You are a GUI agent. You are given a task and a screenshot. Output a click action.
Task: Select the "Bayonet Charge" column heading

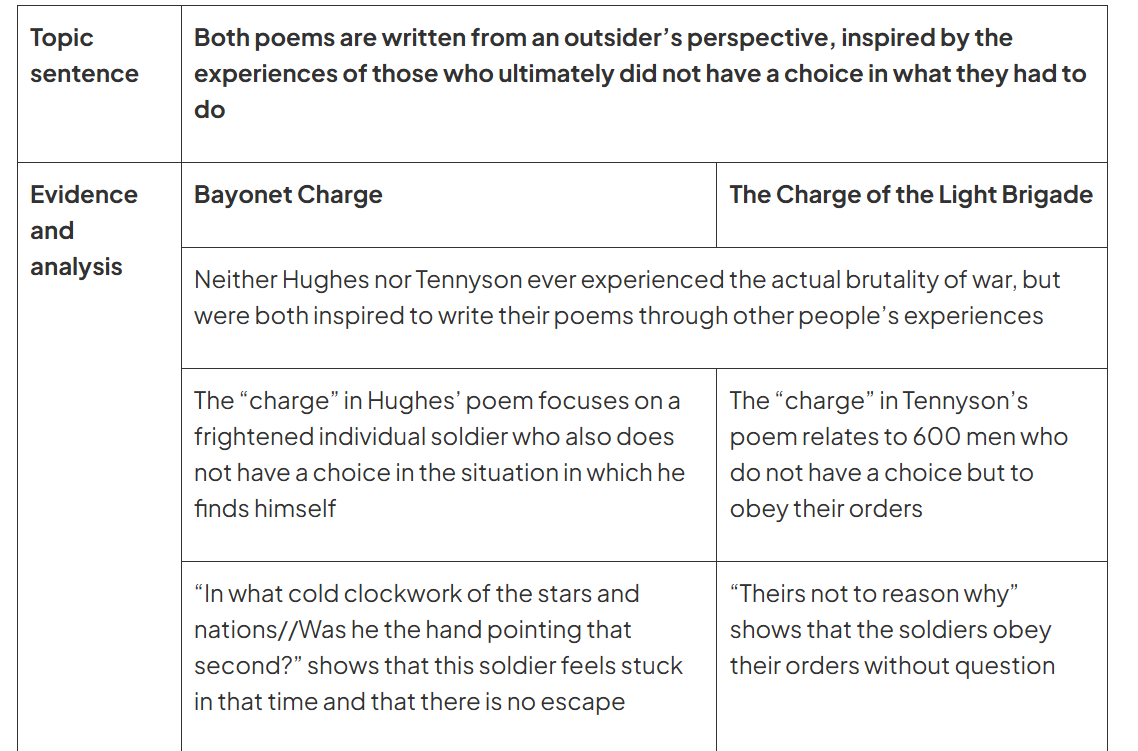(x=288, y=194)
